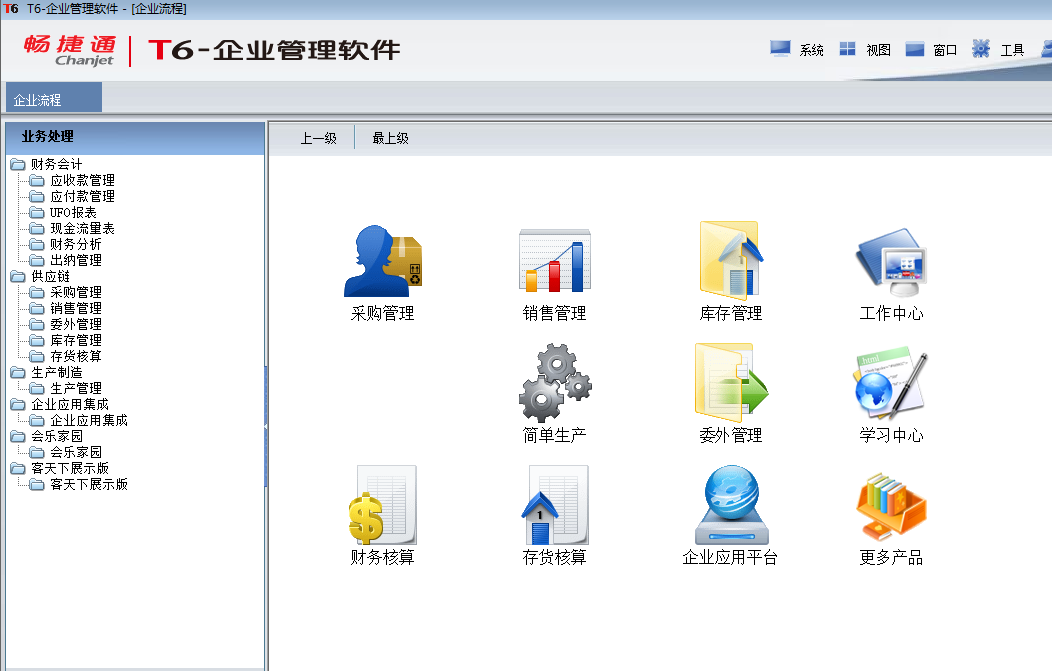Switch to the 企业流程 tab
The width and height of the screenshot is (1052, 671).
tap(54, 97)
